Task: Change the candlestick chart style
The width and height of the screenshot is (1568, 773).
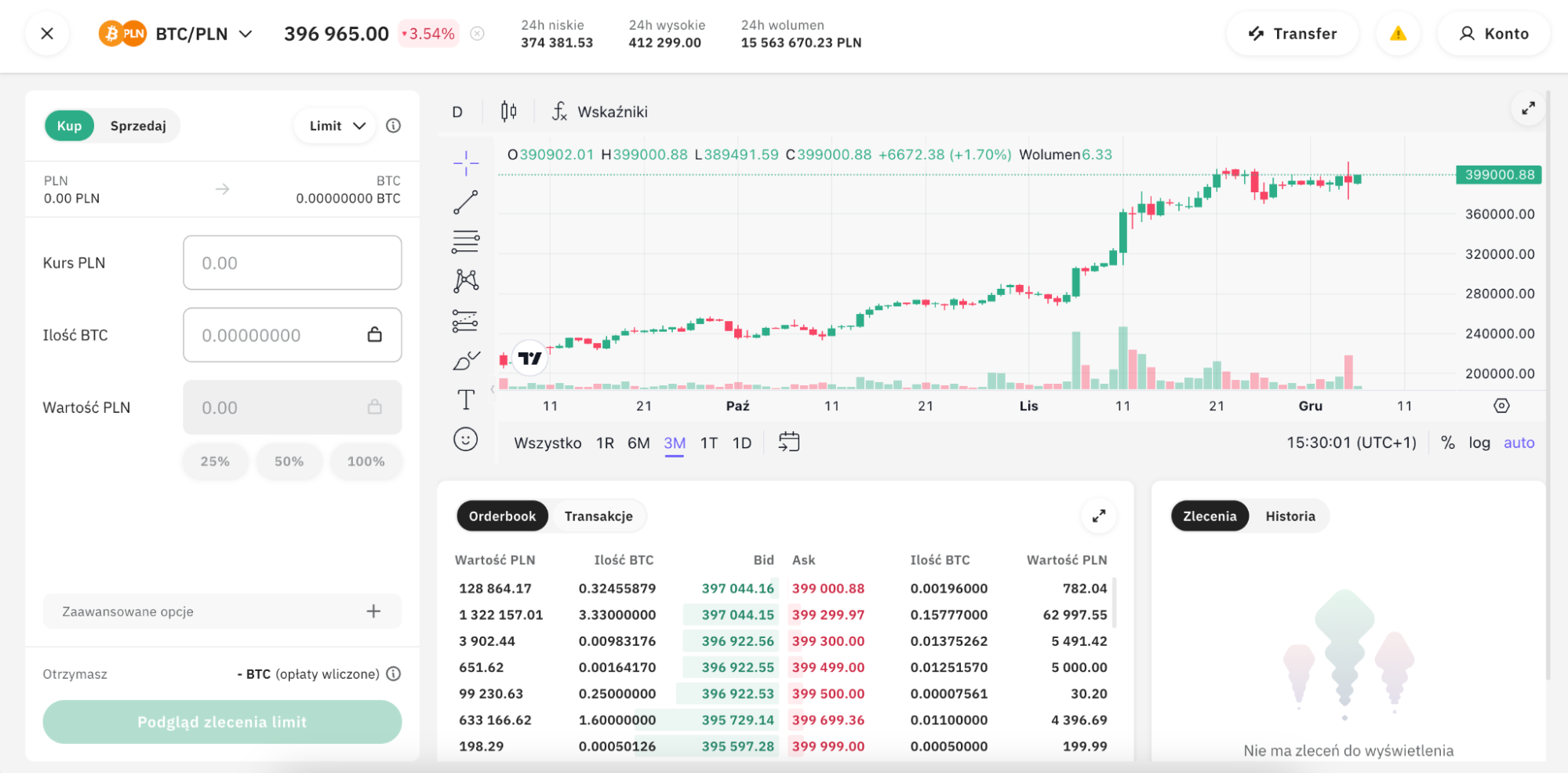Action: pyautogui.click(x=508, y=111)
